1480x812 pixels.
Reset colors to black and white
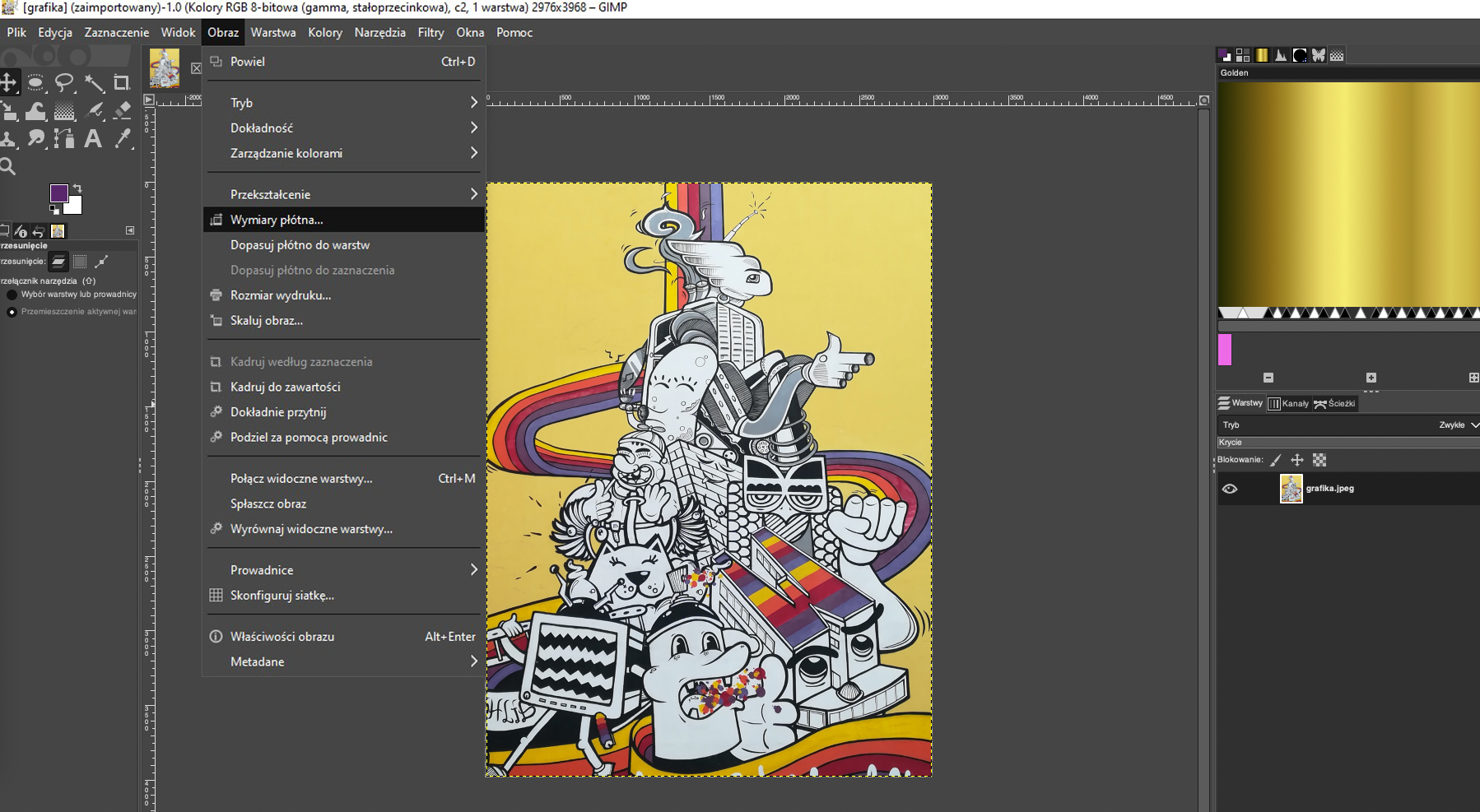[54, 209]
